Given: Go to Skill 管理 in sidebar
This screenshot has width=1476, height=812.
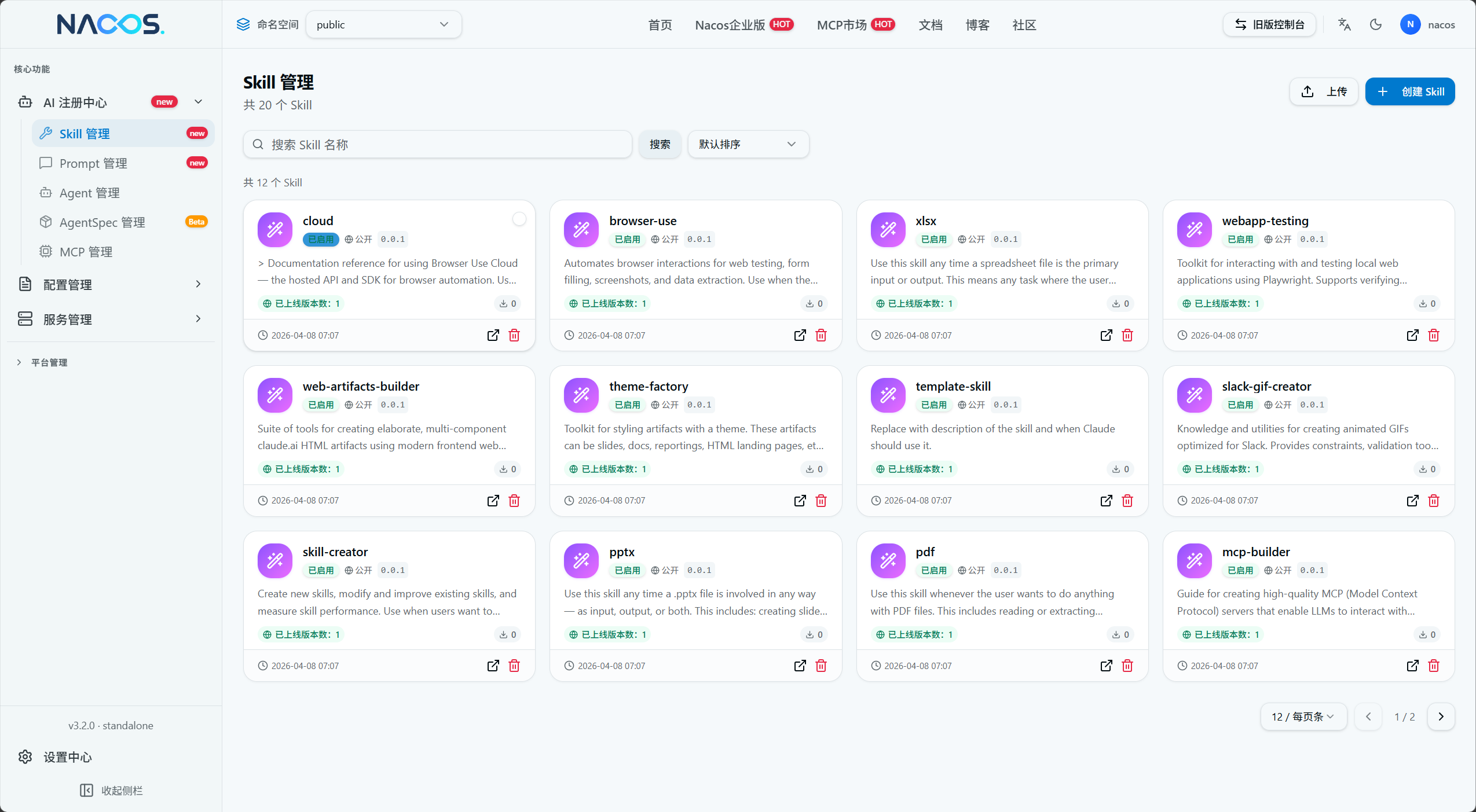Looking at the screenshot, I should (123, 133).
